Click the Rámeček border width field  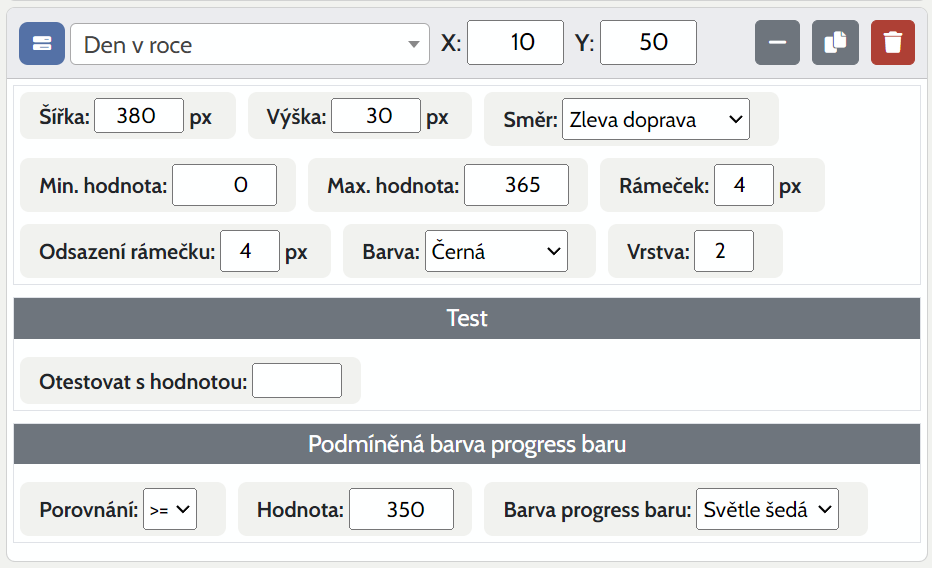743,185
